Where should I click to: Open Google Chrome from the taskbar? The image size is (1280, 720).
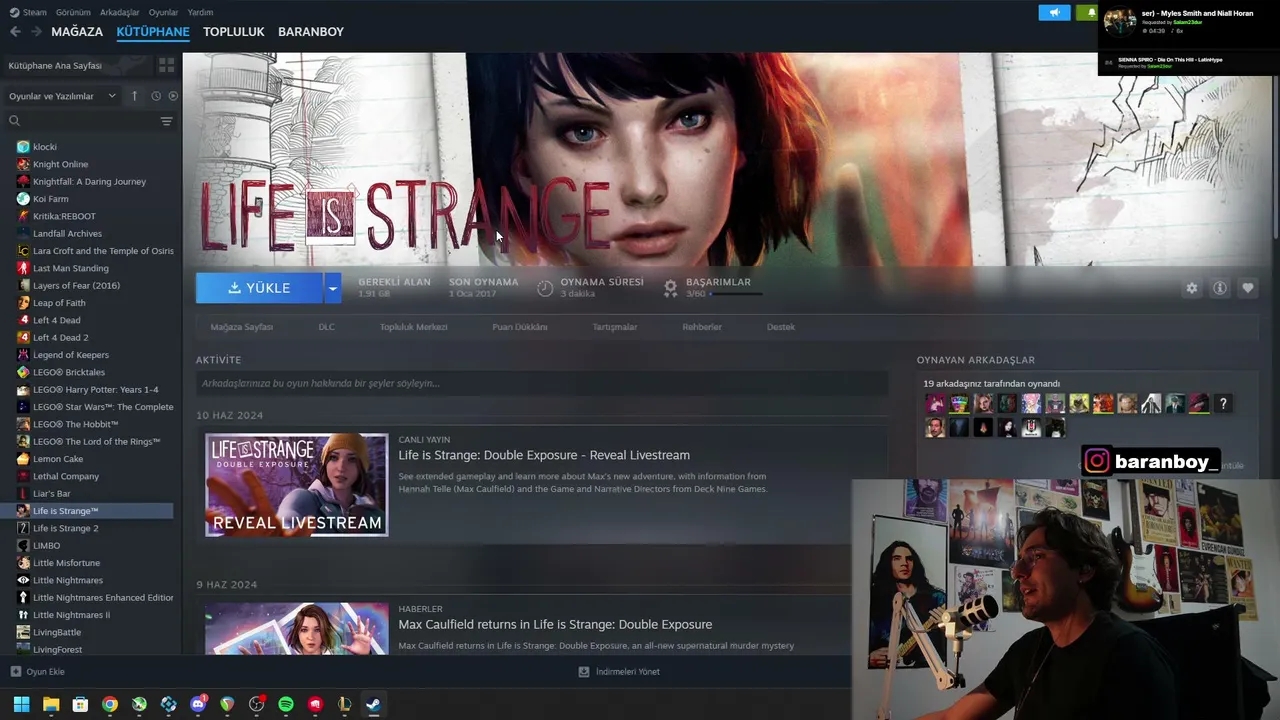(110, 704)
